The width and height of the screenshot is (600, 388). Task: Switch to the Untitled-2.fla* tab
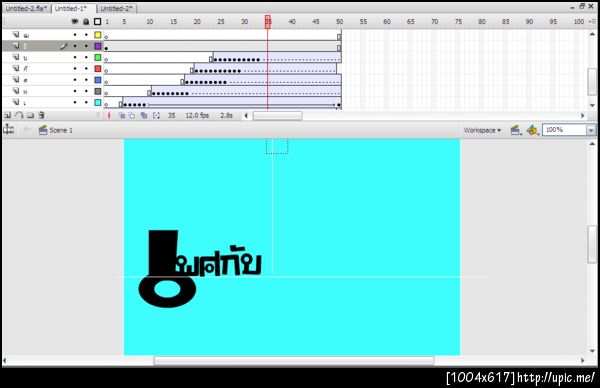point(26,8)
